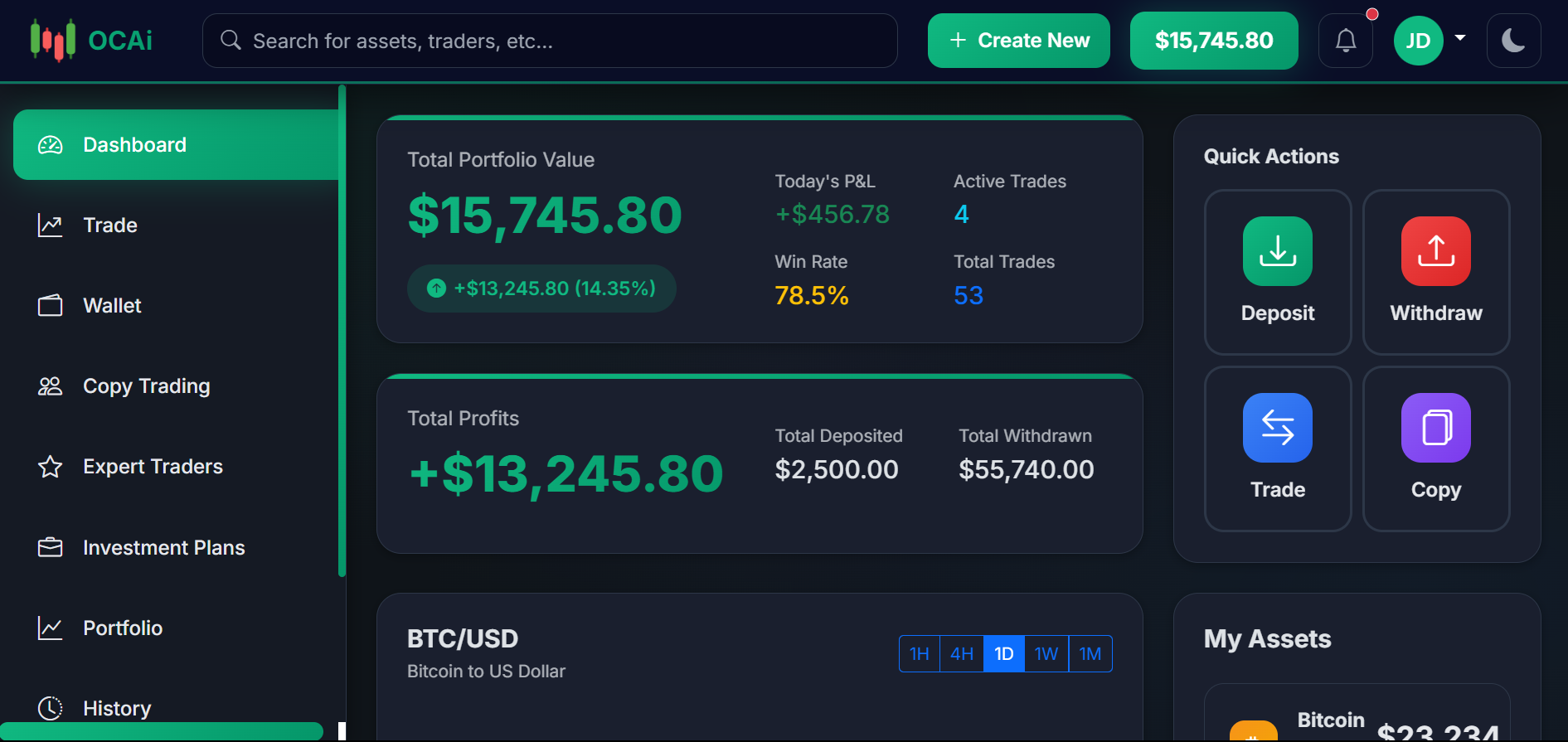Open Investment Plans menu item
1568x742 pixels.
177,548
